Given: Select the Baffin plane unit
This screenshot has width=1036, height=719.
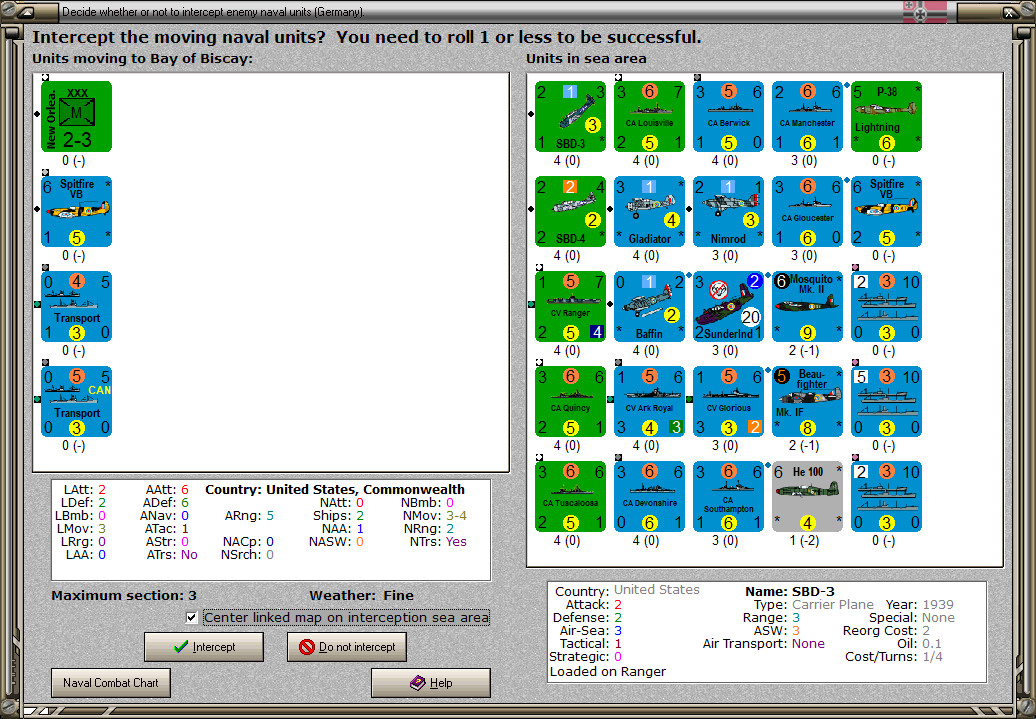Looking at the screenshot, I should 649,307.
